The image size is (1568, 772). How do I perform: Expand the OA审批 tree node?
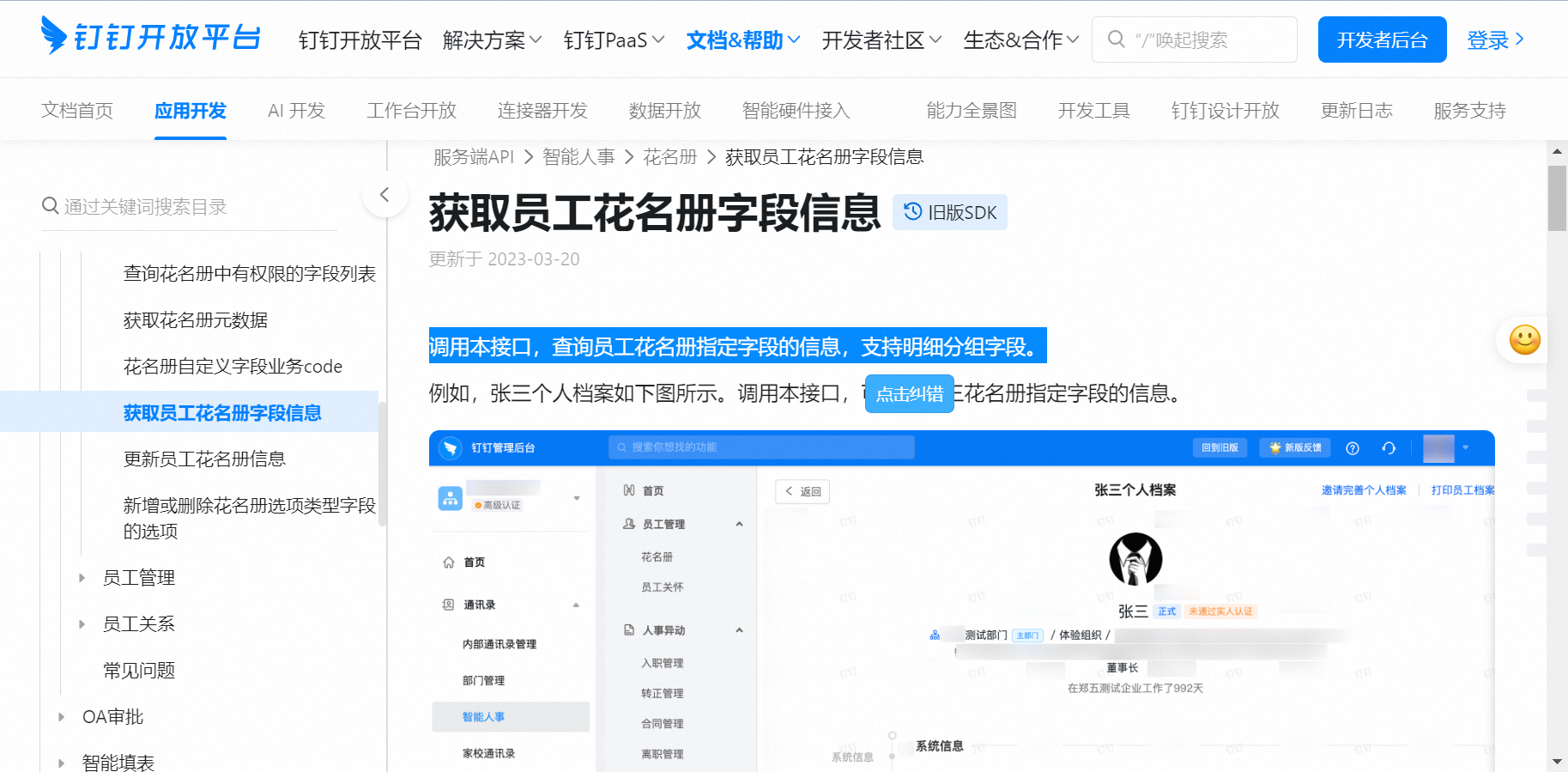click(62, 717)
